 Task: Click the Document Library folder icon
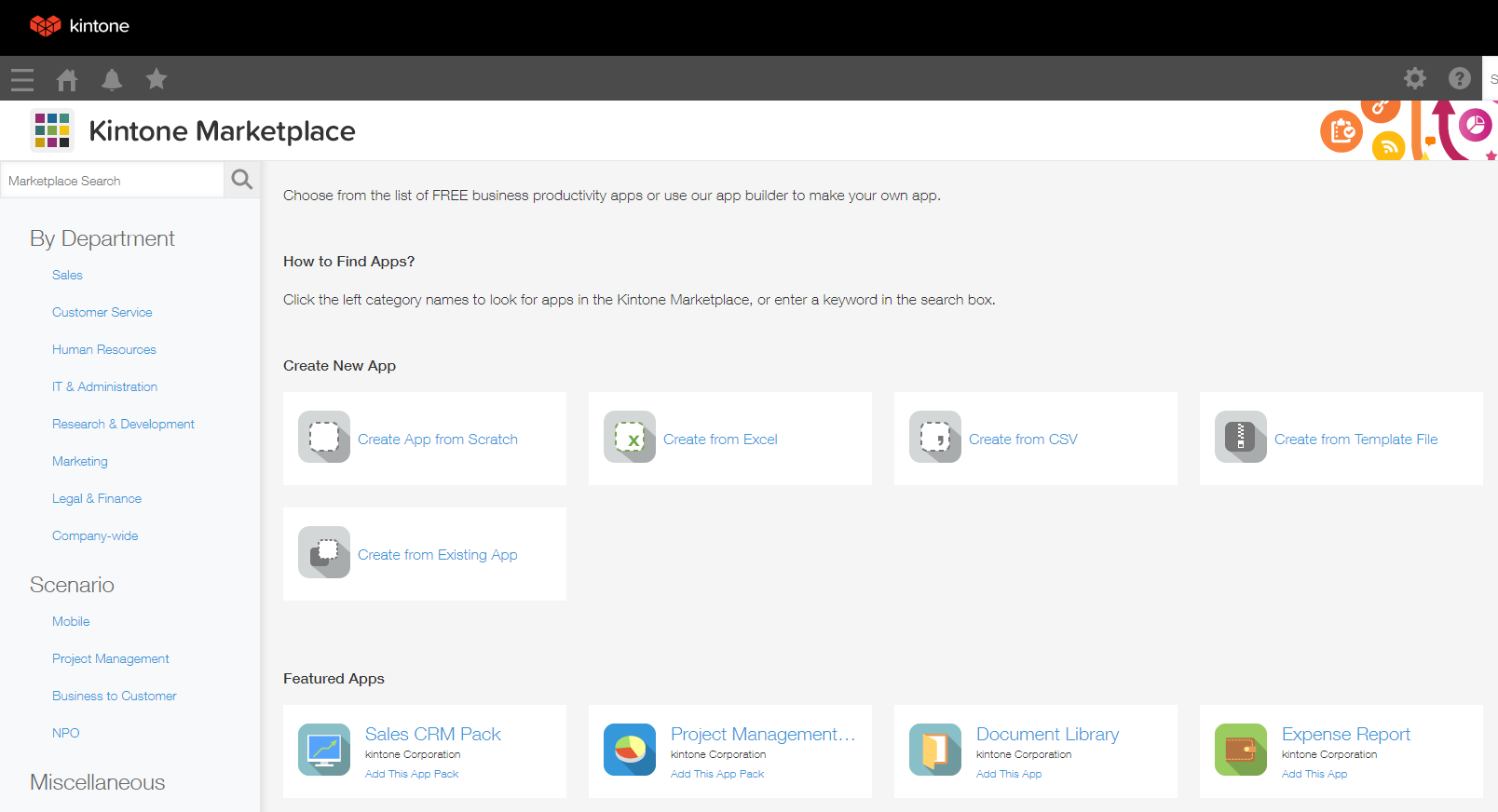[x=935, y=750]
